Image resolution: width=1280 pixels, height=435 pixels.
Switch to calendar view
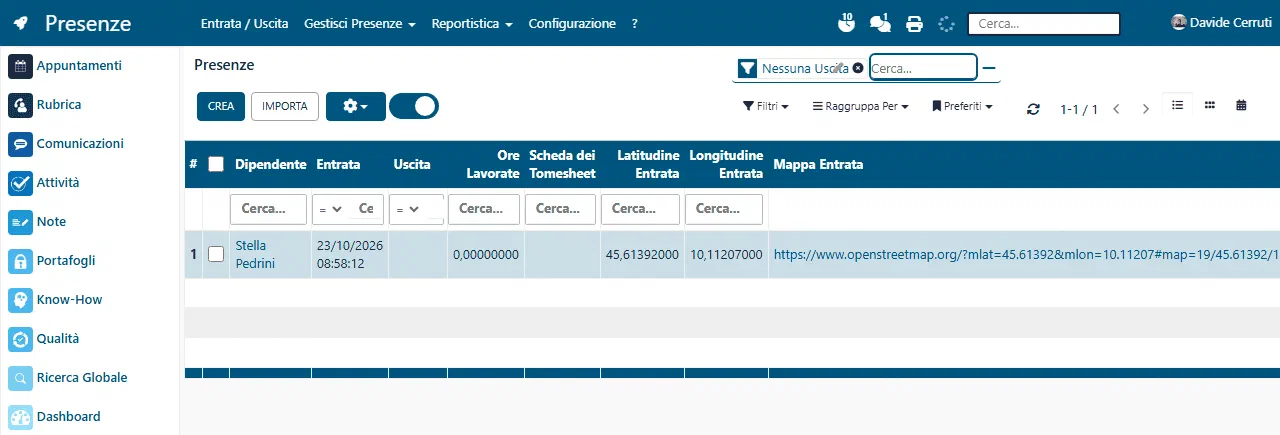1241,104
